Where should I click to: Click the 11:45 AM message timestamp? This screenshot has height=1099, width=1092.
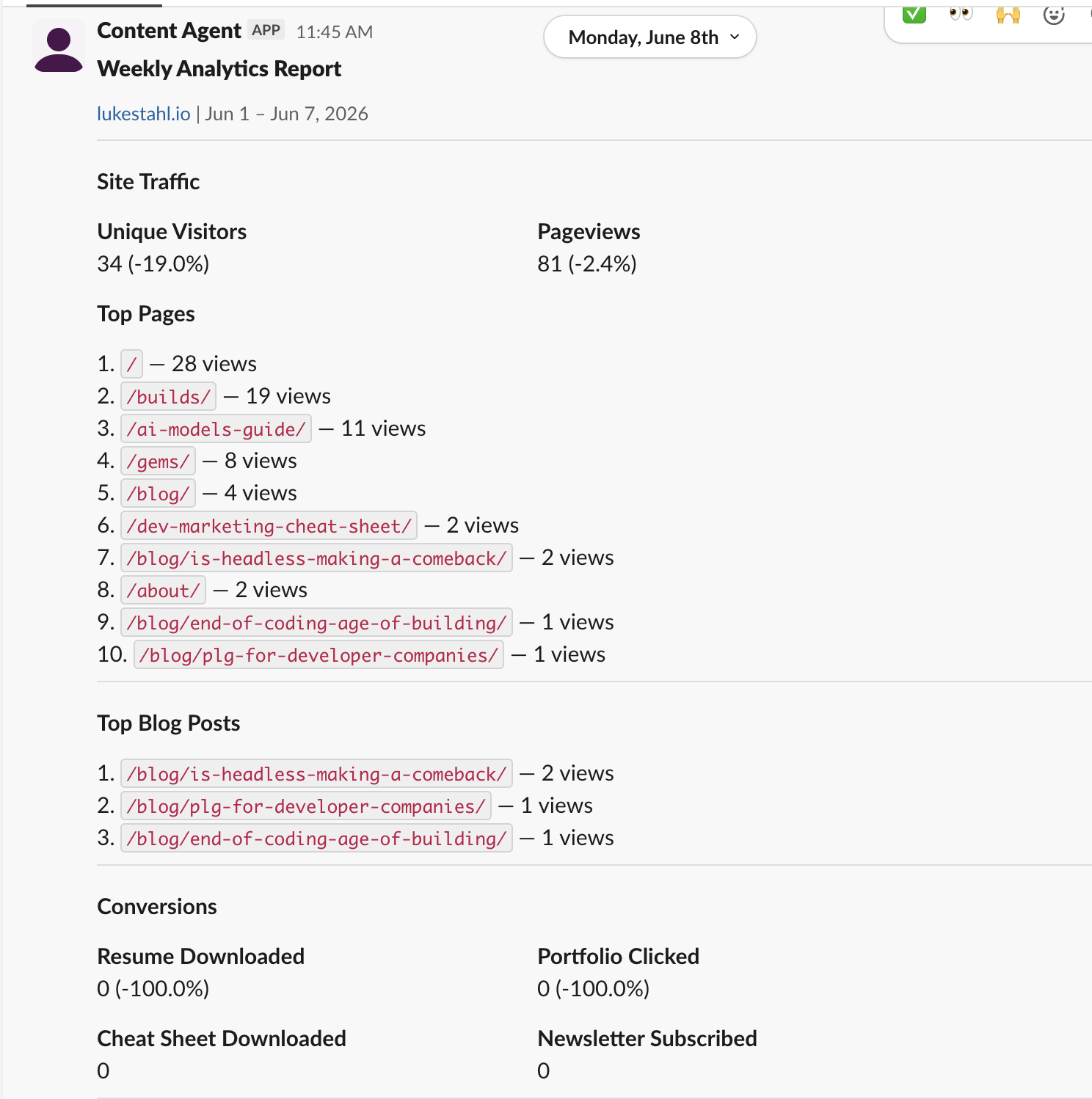[x=335, y=32]
